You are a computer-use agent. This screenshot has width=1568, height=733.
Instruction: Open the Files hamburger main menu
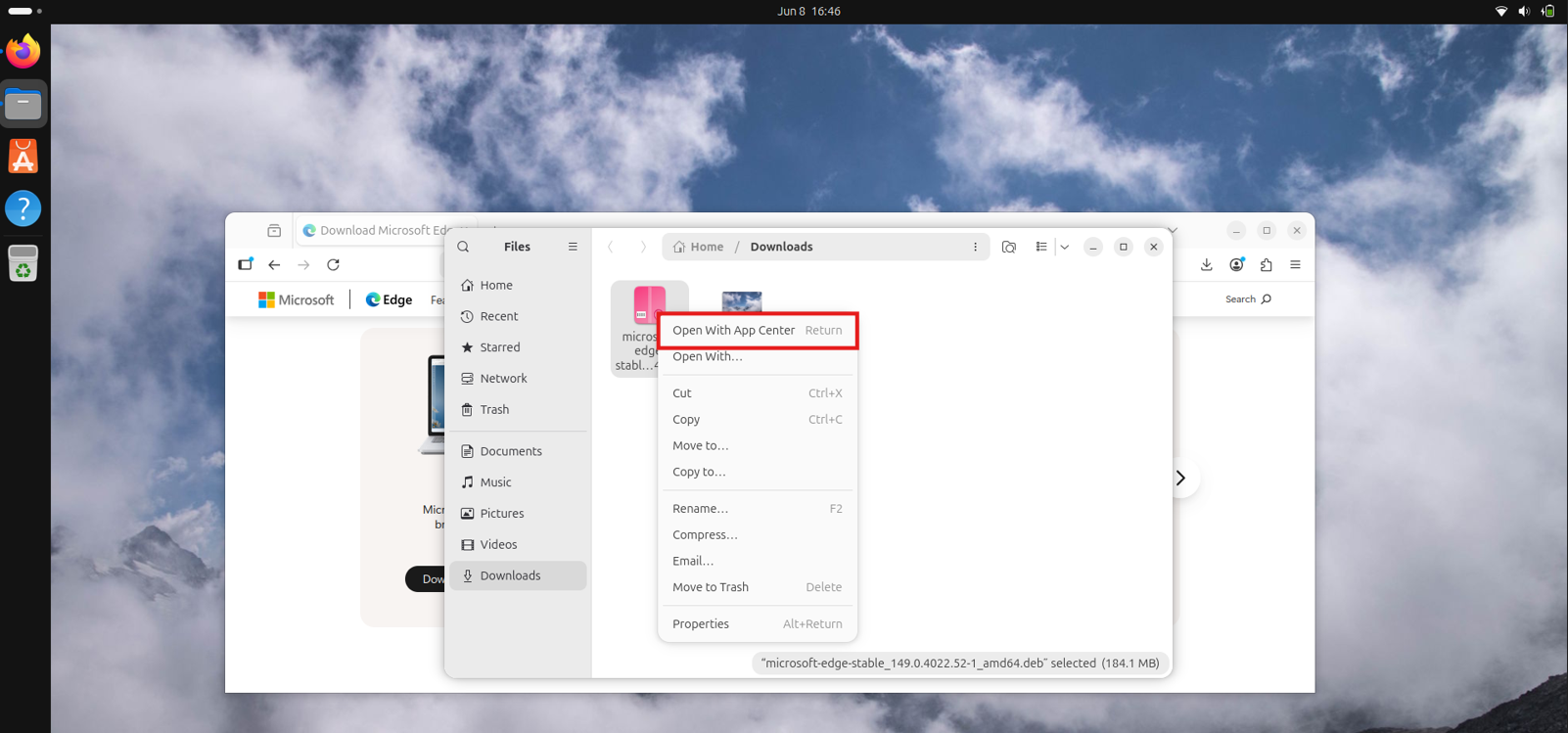pyautogui.click(x=573, y=247)
